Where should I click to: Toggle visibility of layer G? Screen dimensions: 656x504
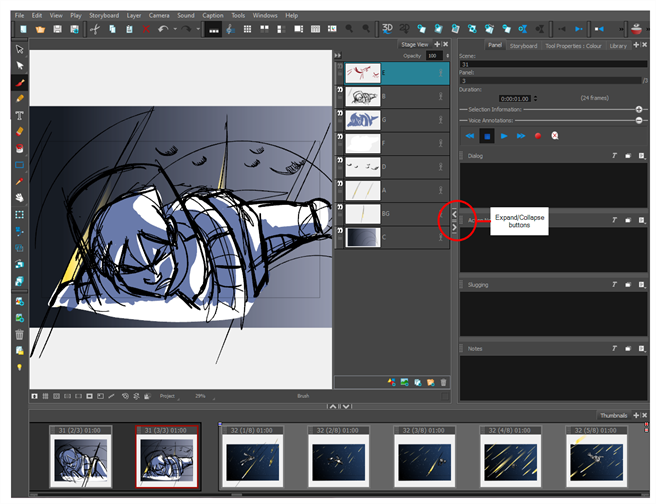point(340,113)
